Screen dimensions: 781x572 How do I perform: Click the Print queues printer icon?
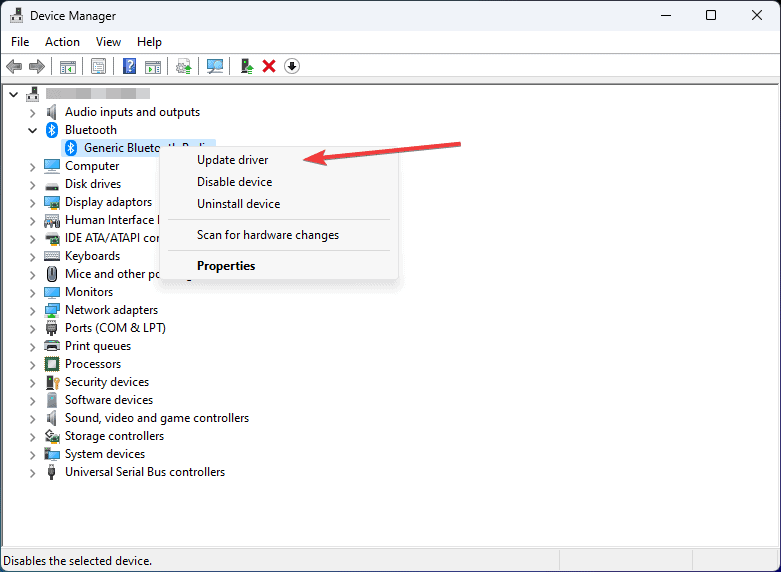coord(52,346)
